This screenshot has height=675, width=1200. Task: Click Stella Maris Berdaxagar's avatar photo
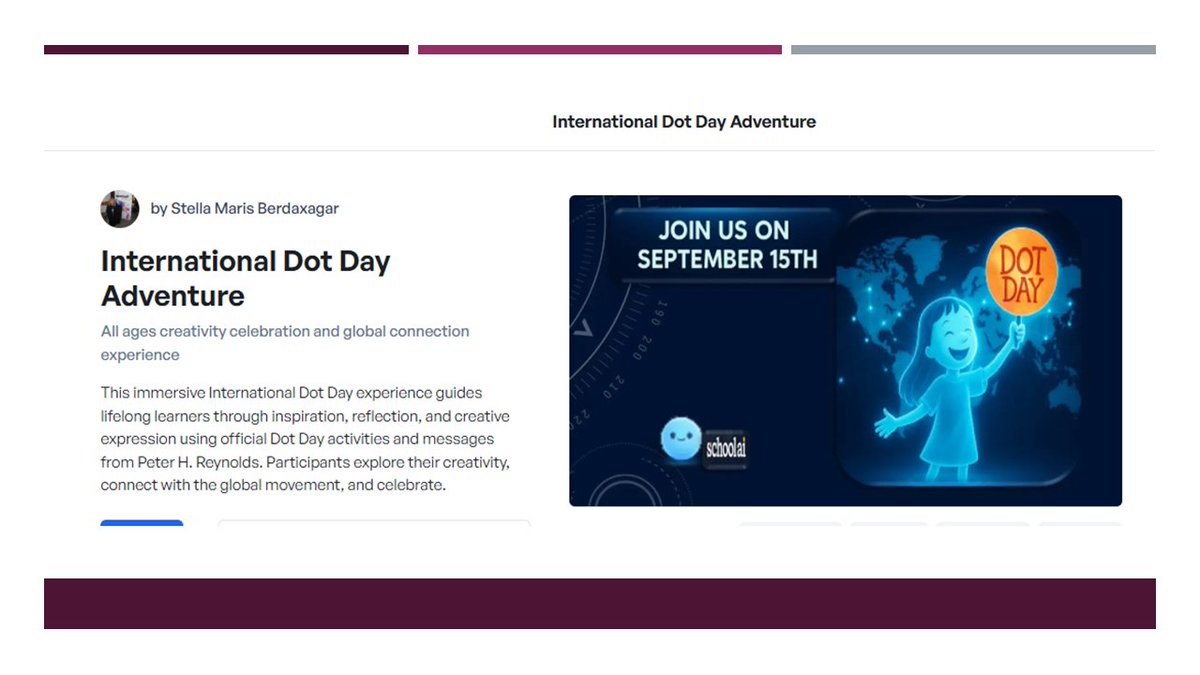(x=120, y=209)
